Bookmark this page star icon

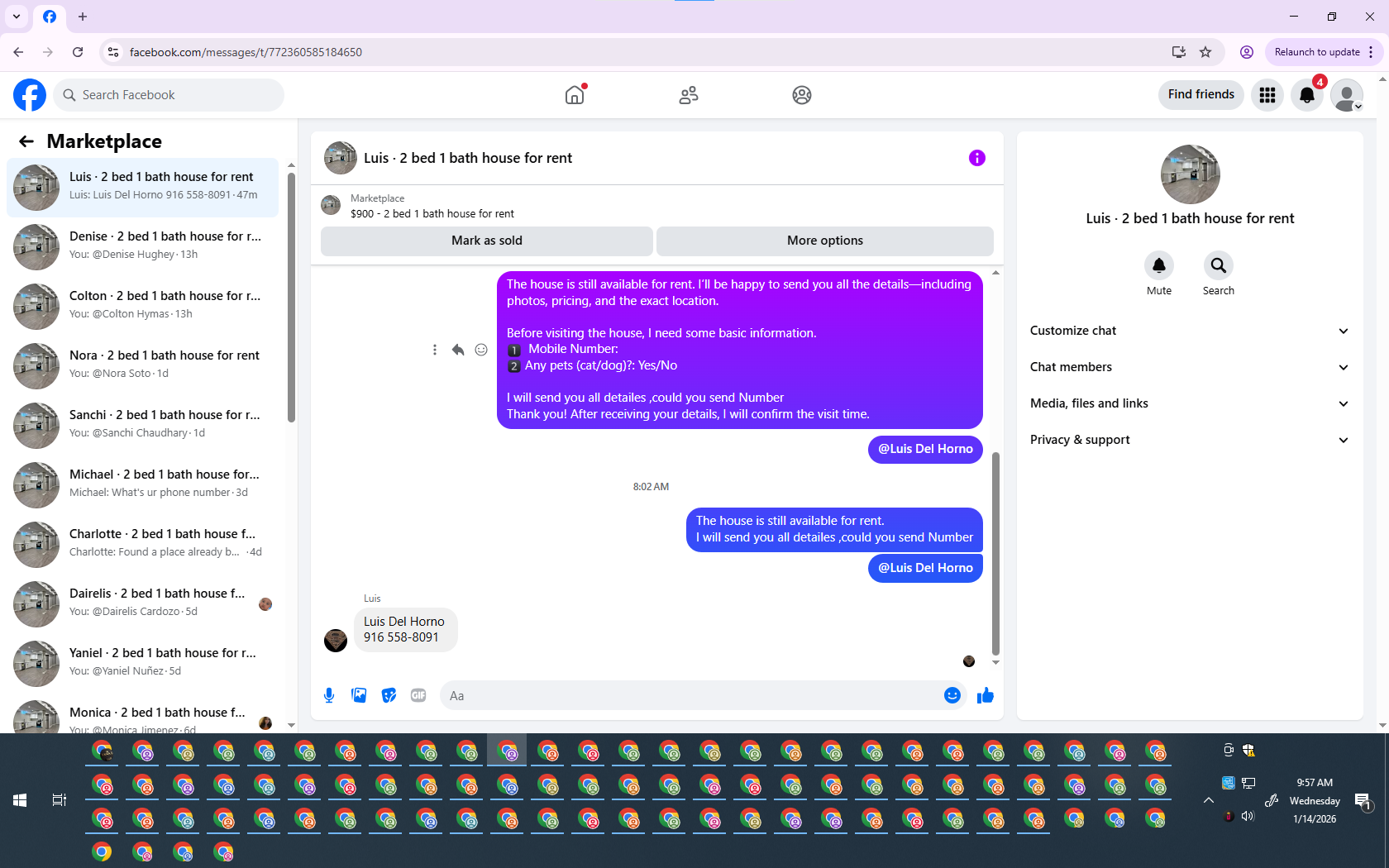tap(1205, 52)
